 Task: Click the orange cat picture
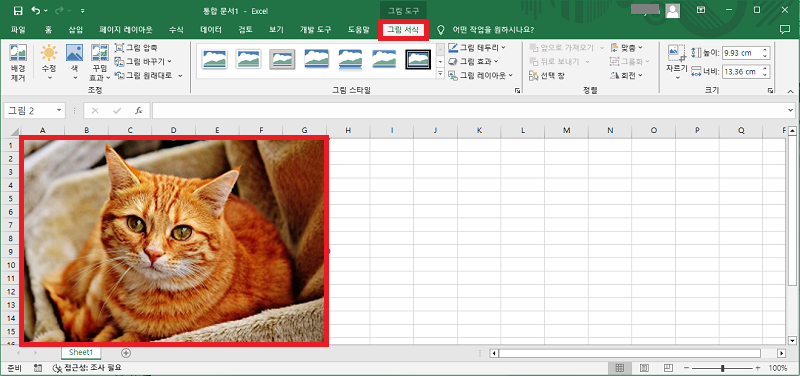(174, 241)
